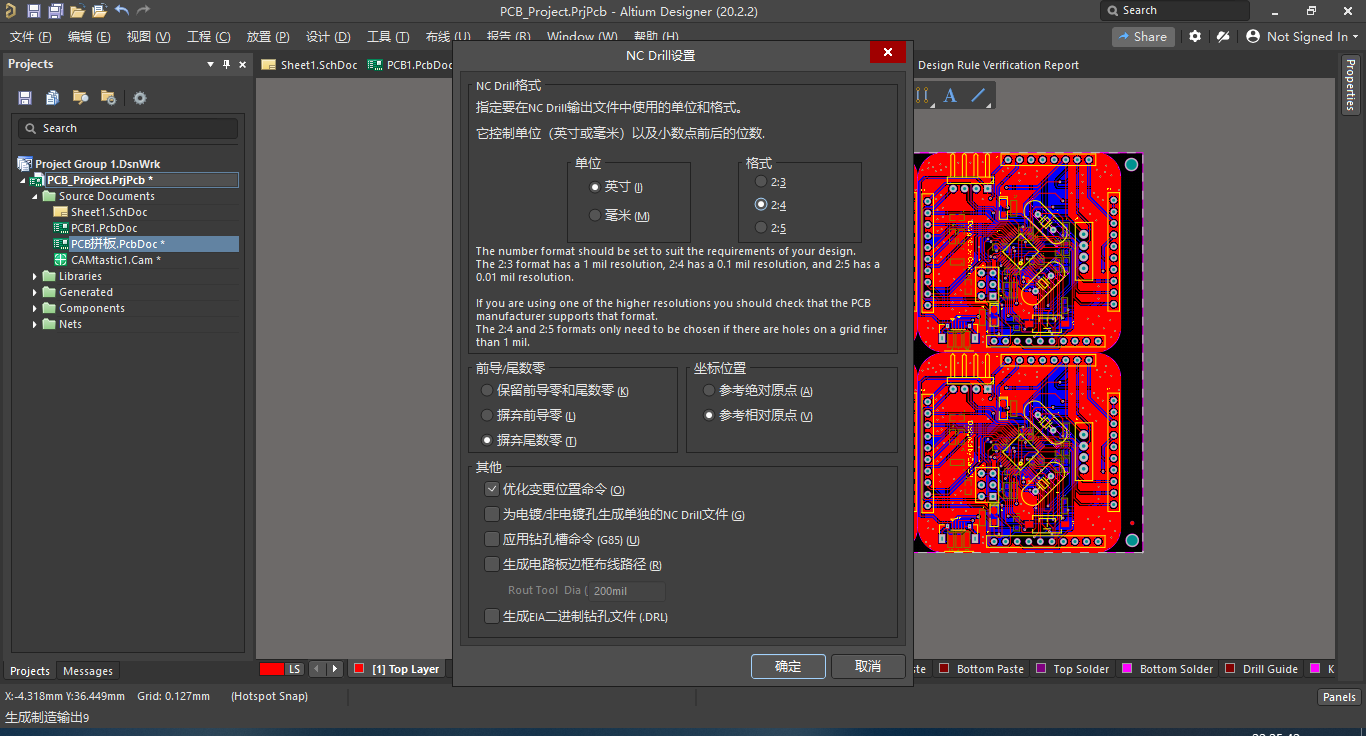Viewport: 1366px width, 736px height.
Task: Select 毫米 as NC Drill units
Action: 595,215
